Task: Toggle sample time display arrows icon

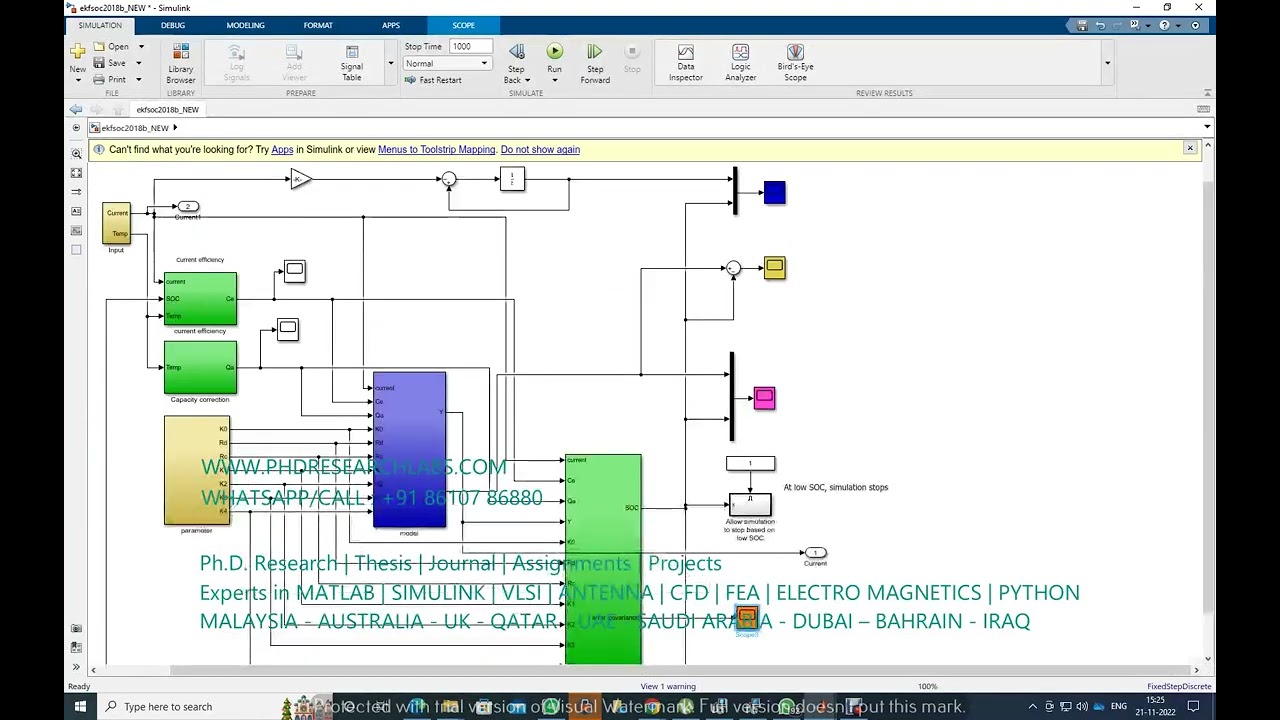Action: [x=76, y=192]
